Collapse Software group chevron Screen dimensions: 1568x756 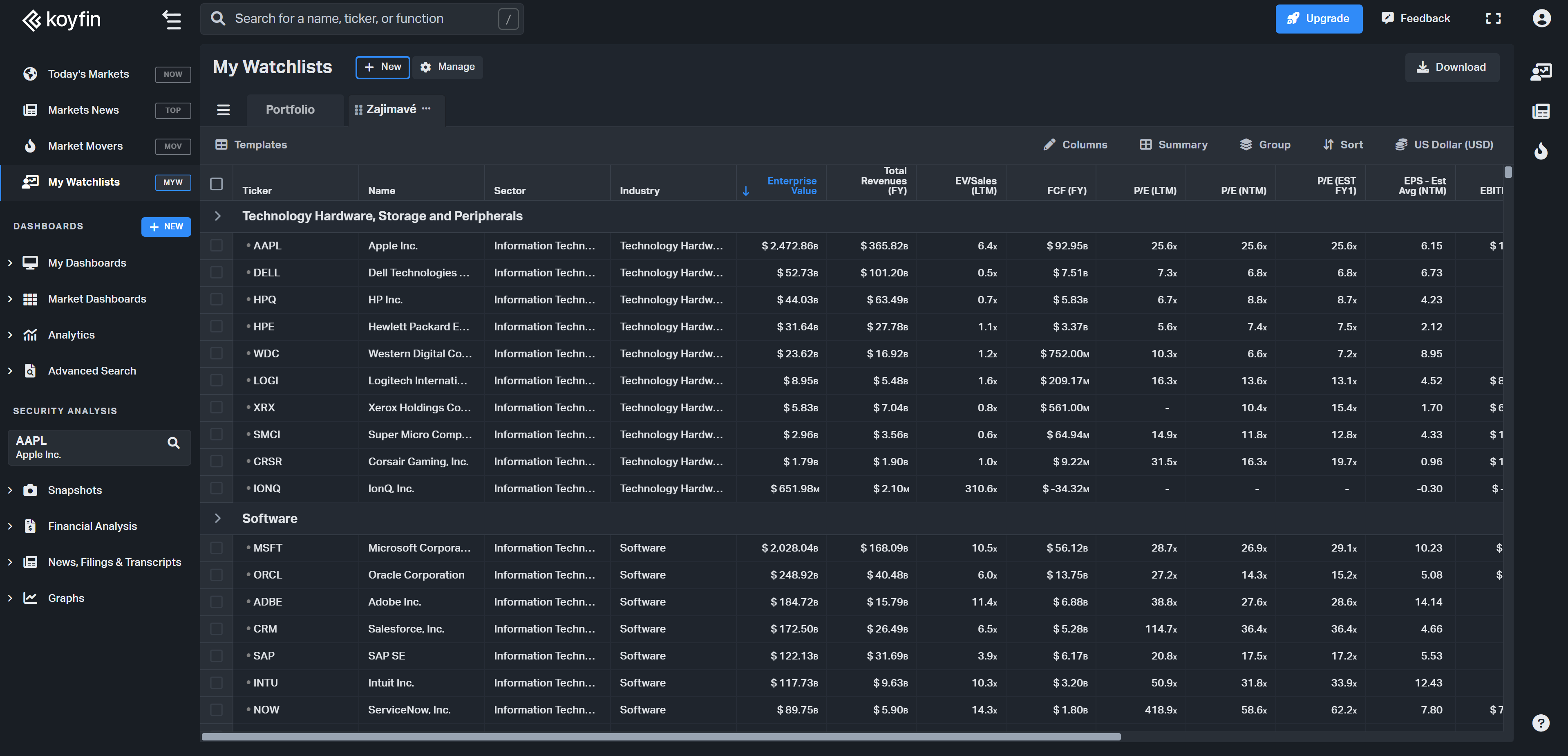click(217, 518)
